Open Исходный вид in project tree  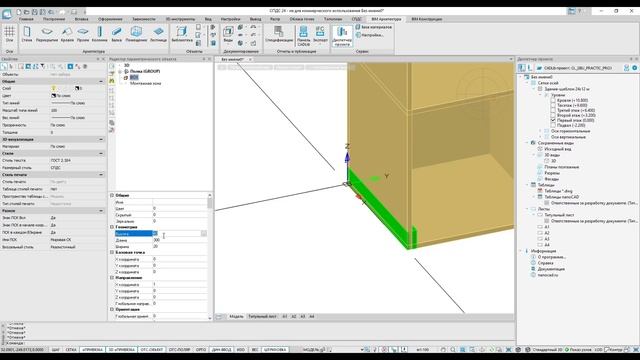(x=558, y=149)
